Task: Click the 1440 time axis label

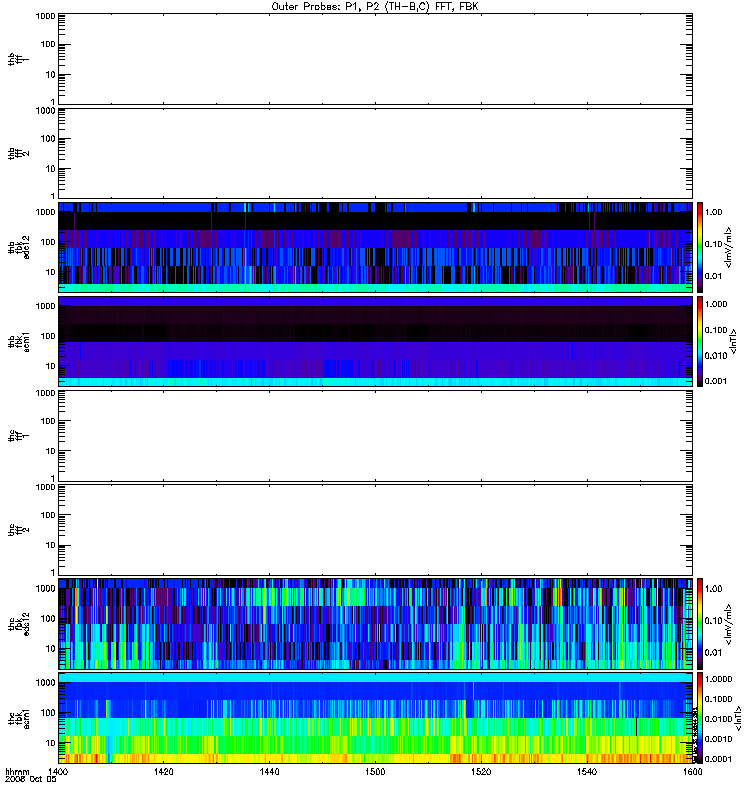Action: click(x=269, y=771)
